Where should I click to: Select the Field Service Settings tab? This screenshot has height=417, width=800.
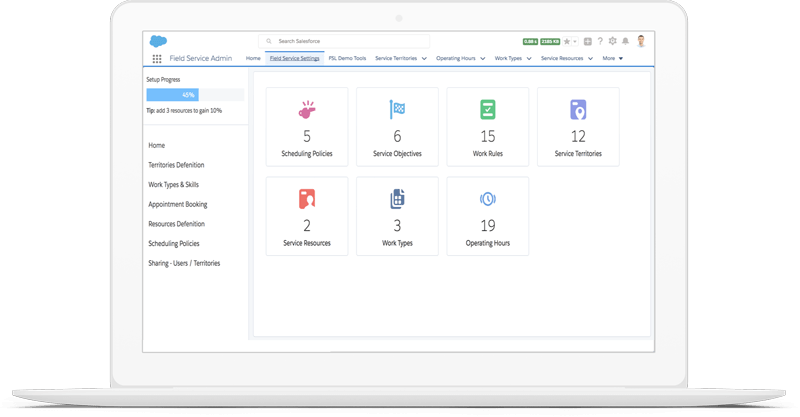[294, 59]
